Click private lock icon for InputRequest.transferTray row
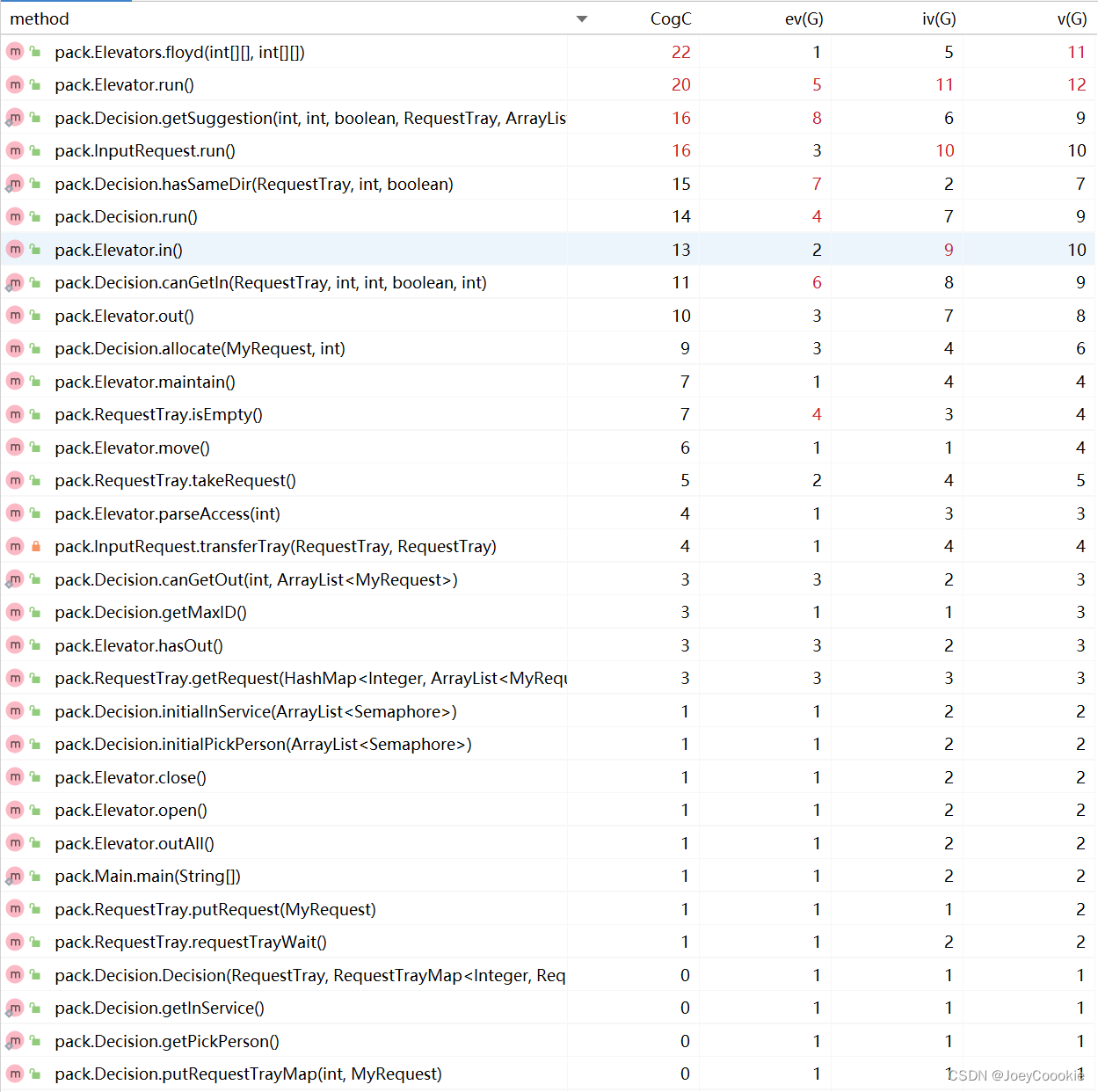 (x=35, y=546)
